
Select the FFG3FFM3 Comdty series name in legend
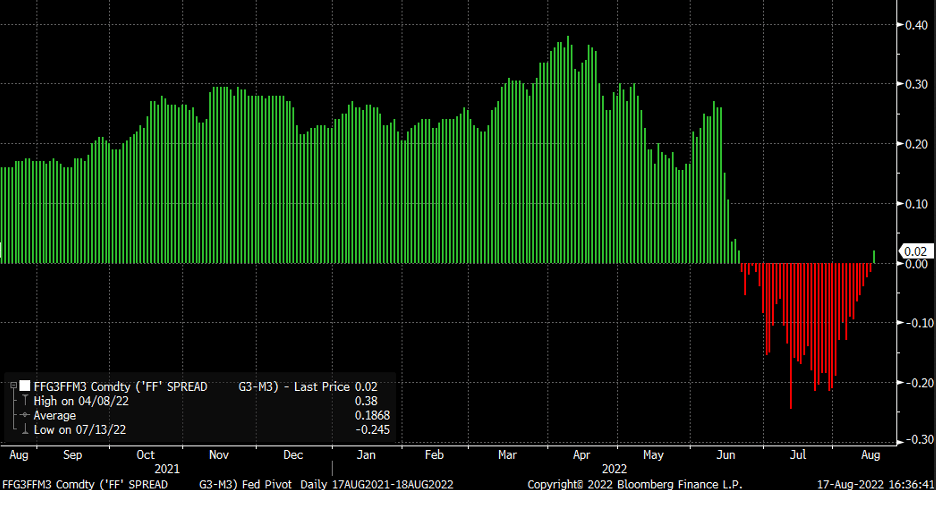coord(120,387)
